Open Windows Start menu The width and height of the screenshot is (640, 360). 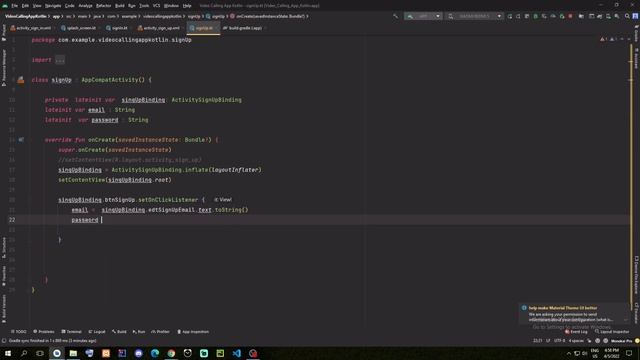click(8, 353)
